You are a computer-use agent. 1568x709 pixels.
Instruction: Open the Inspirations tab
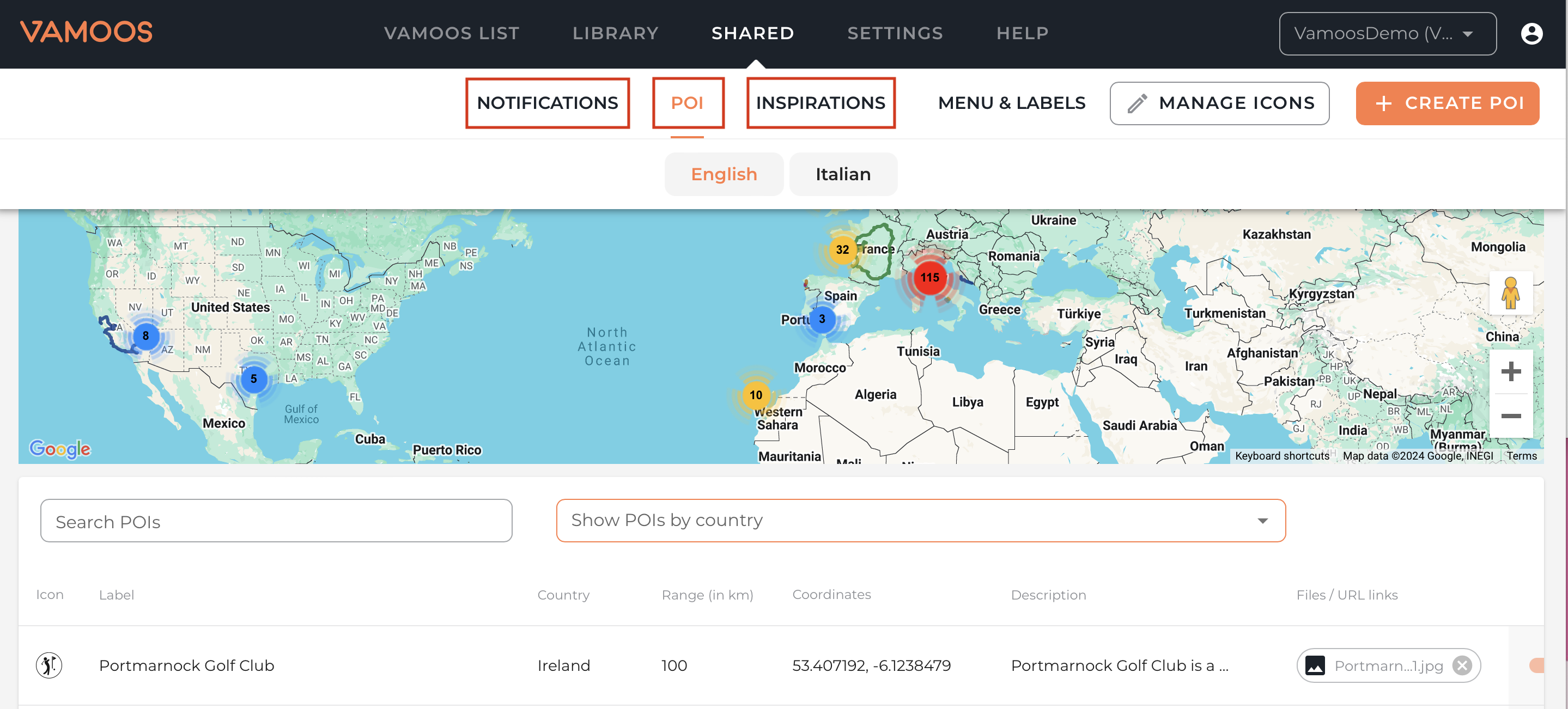[820, 103]
